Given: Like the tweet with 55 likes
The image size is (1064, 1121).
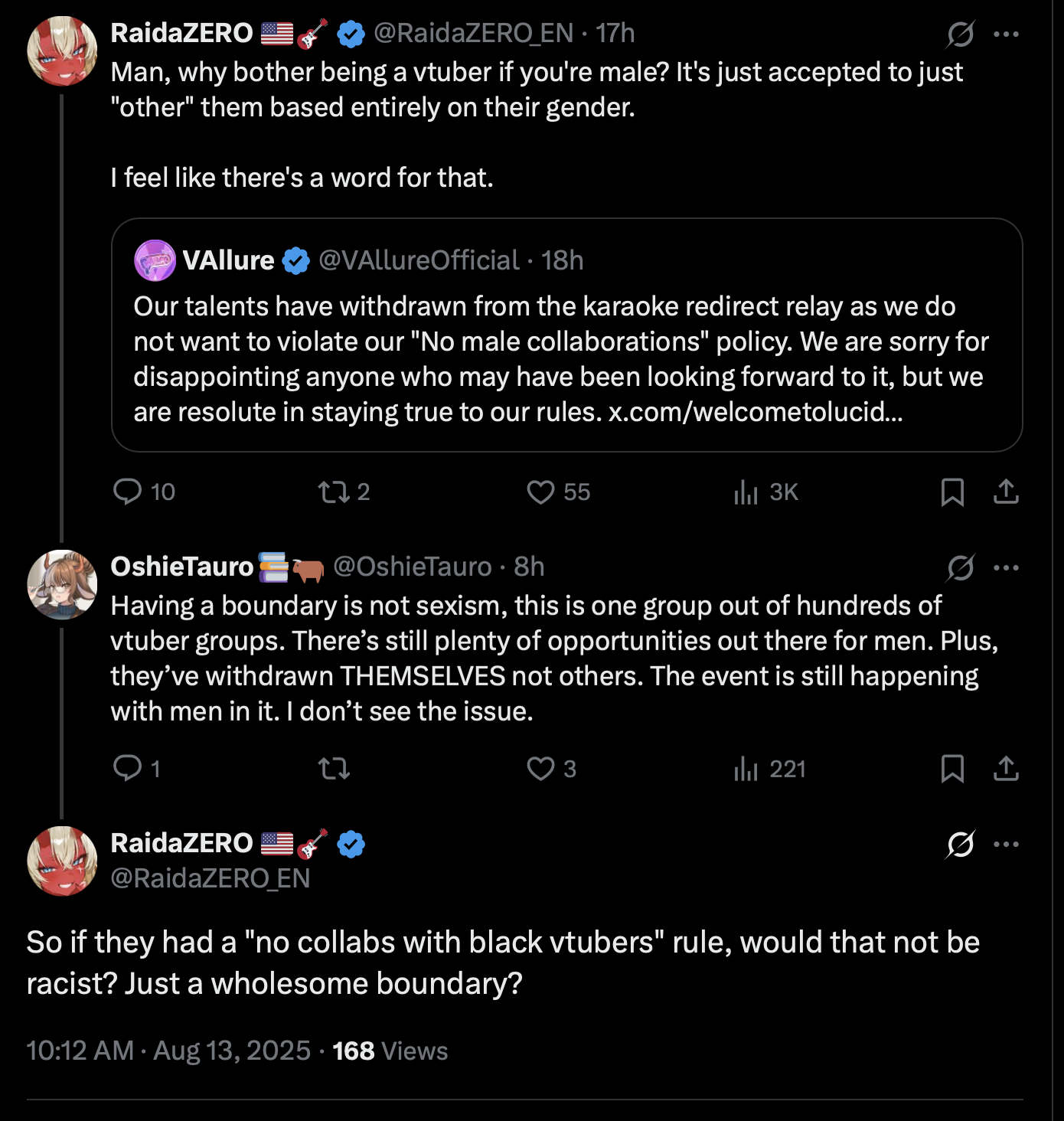Looking at the screenshot, I should point(540,492).
